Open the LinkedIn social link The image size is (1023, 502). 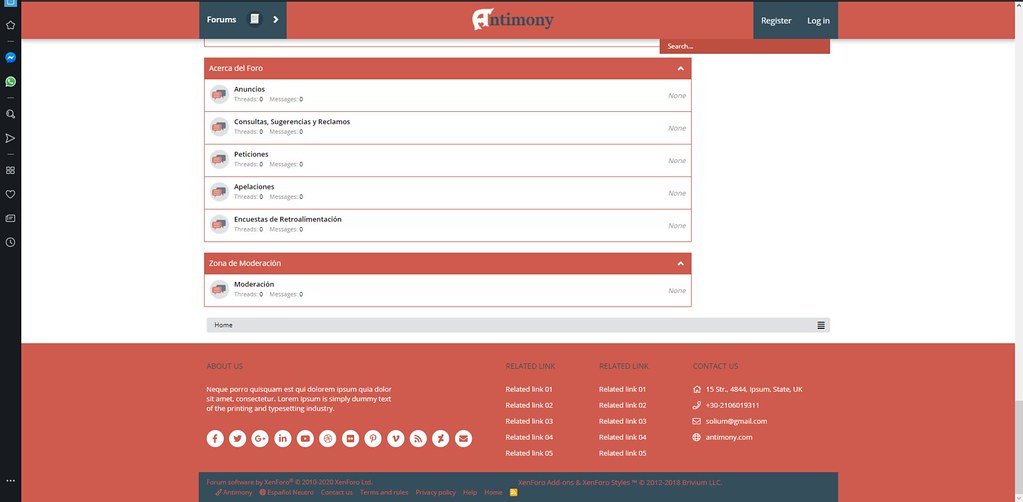pos(282,439)
